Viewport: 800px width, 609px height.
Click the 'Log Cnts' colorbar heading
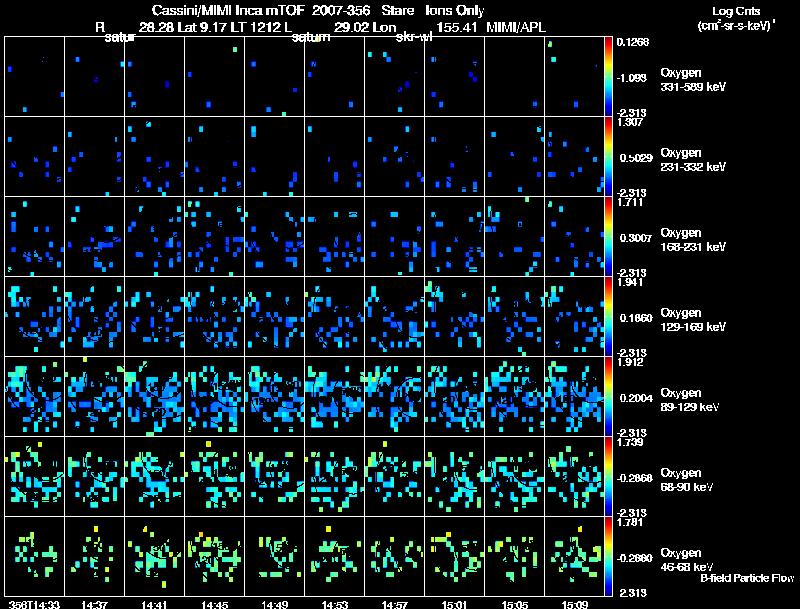tap(736, 11)
